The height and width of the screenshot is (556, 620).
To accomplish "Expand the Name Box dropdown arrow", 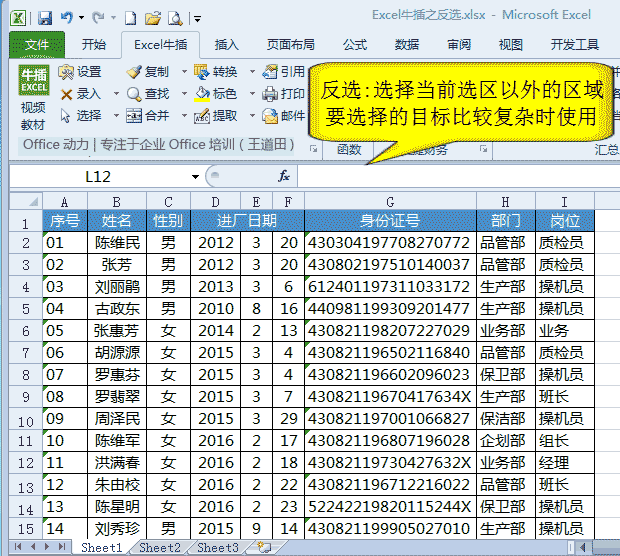I will click(195, 177).
